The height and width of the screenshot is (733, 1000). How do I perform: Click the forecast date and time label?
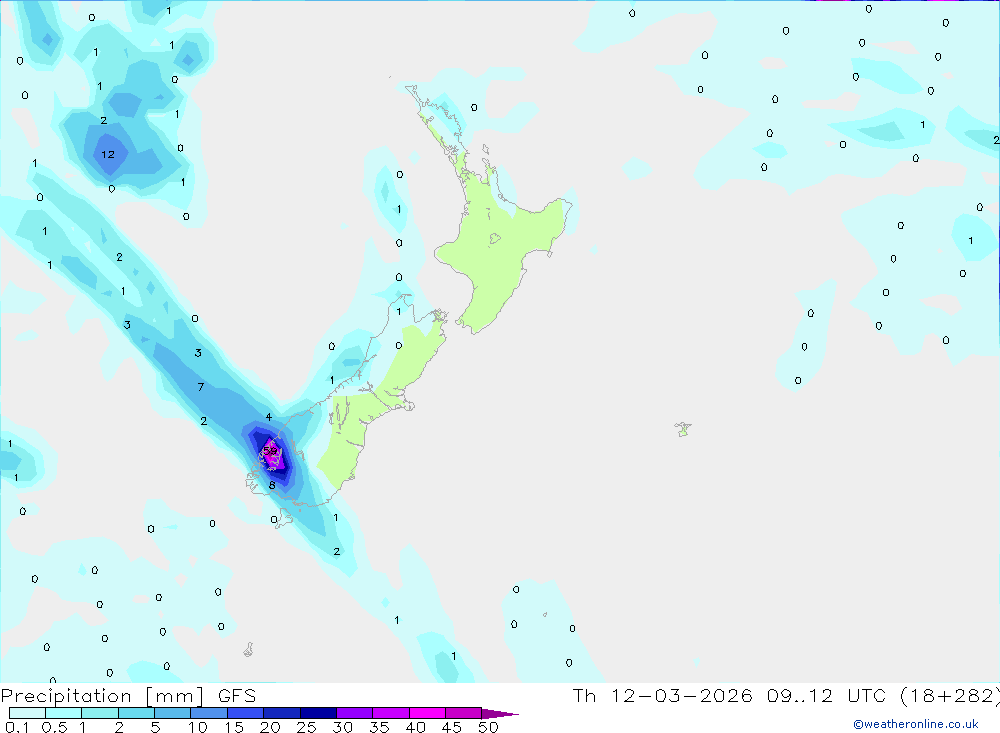(785, 696)
